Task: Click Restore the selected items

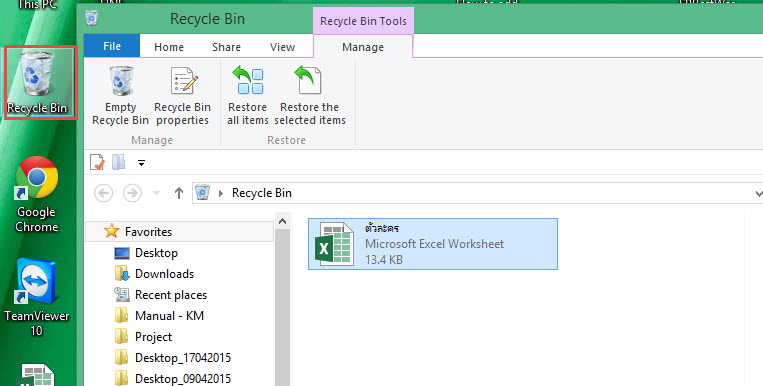Action: tap(309, 96)
